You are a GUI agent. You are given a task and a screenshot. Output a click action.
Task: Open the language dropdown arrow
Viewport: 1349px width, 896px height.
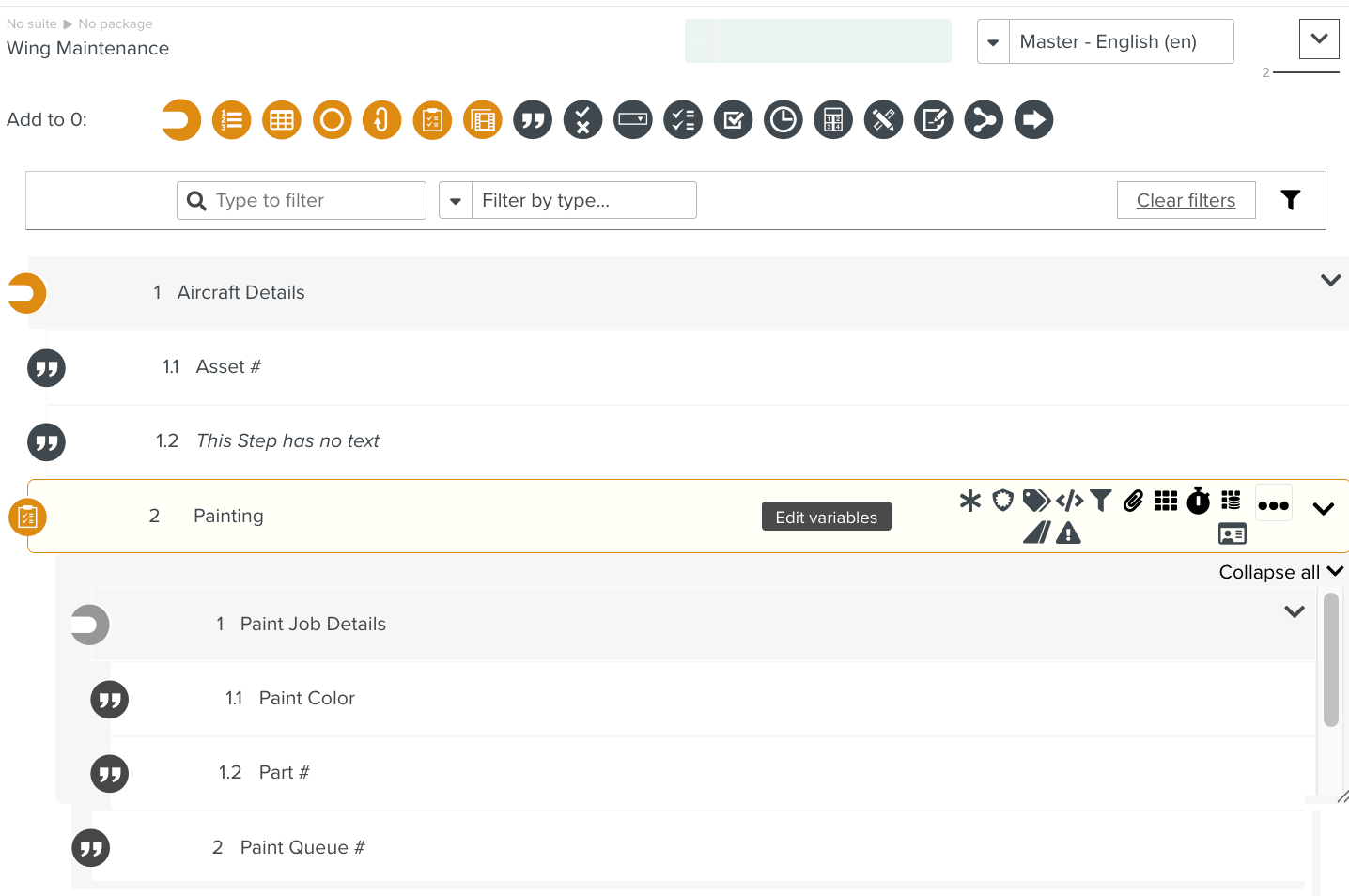click(993, 41)
